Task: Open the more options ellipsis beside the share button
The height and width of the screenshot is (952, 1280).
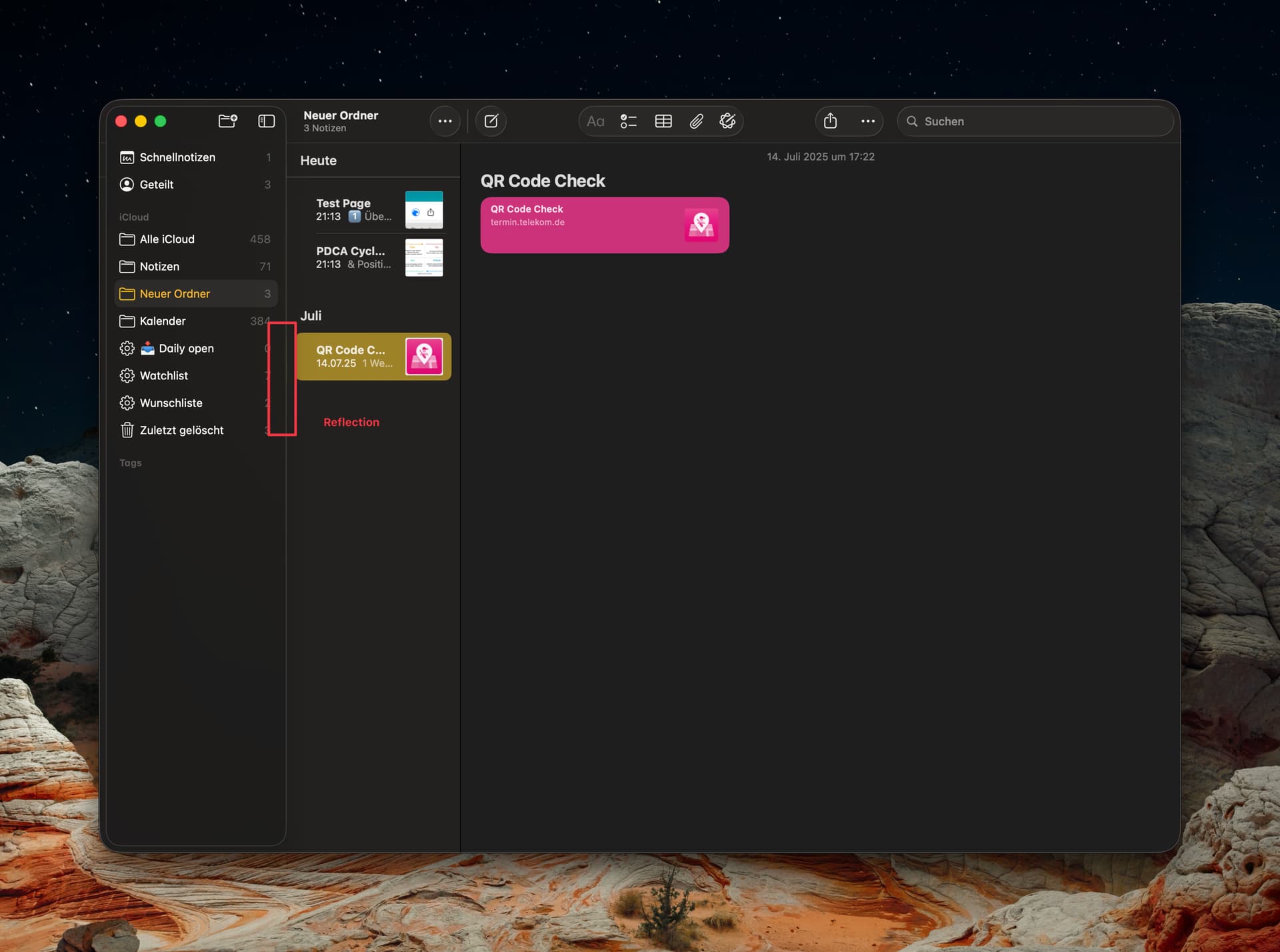Action: coord(867,121)
